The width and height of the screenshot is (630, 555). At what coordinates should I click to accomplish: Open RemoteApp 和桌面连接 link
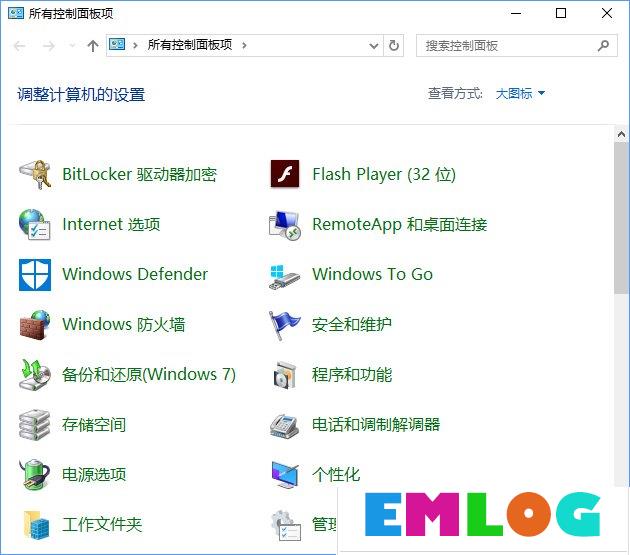(400, 225)
